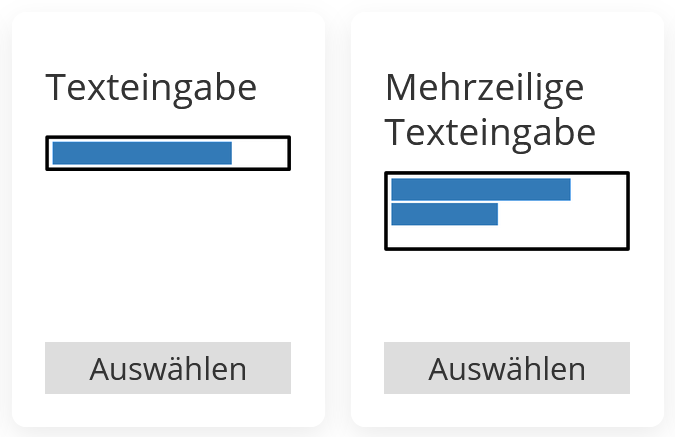Click the Mehrzeilige Texteingabe heading
675x437 pixels.
[490, 110]
